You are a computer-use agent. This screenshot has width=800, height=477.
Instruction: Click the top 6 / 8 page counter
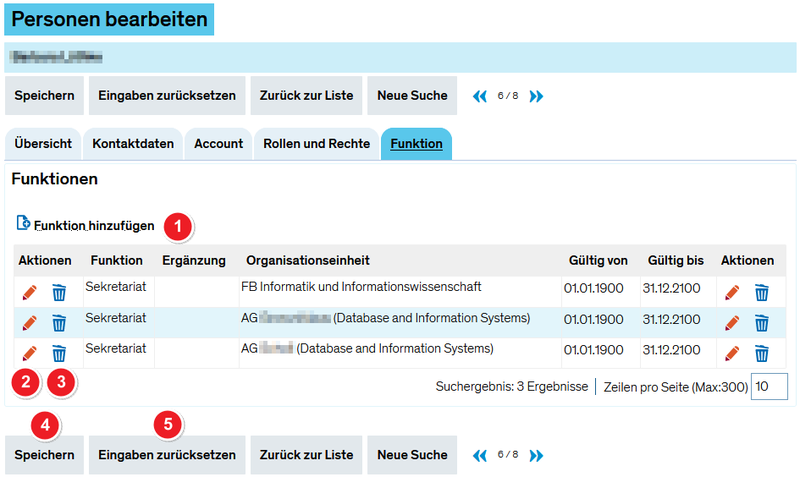click(508, 96)
